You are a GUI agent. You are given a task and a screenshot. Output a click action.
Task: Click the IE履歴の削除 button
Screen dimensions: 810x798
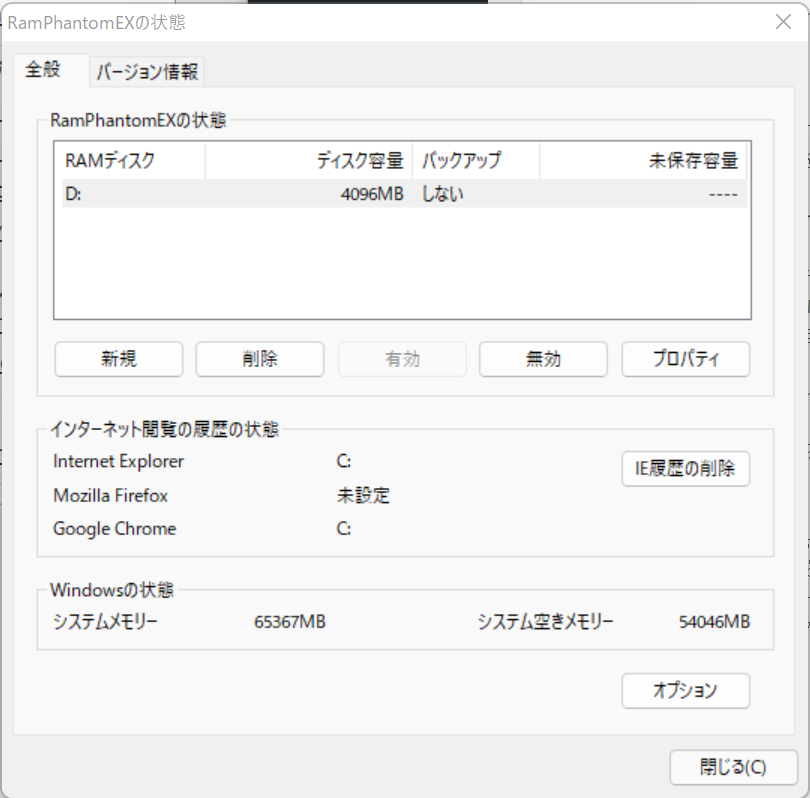686,468
